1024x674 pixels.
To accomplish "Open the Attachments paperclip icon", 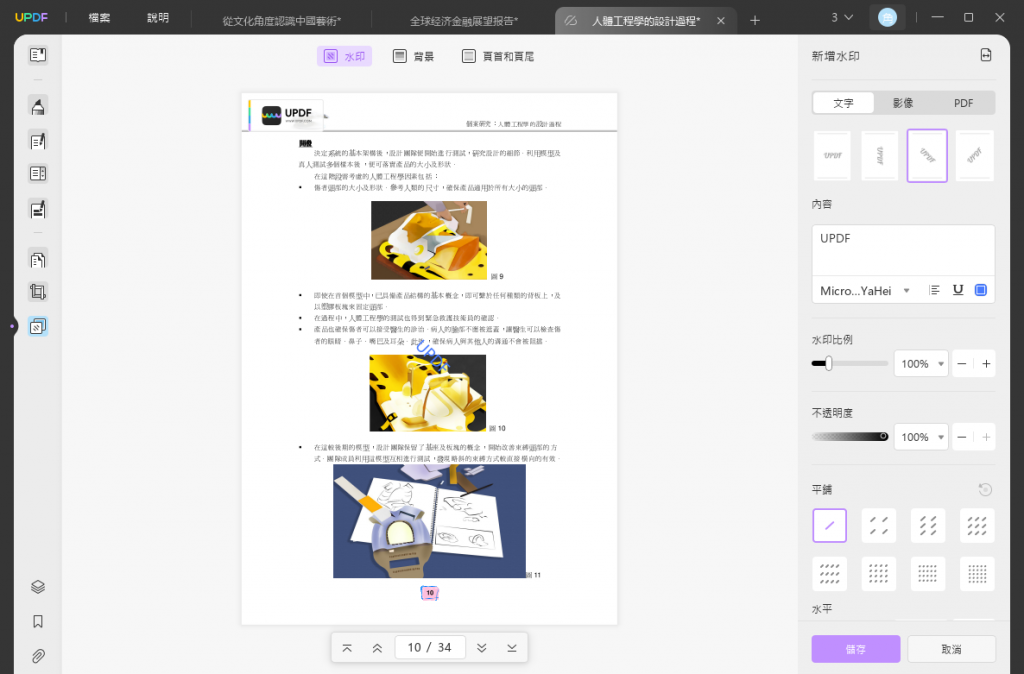I will (38, 656).
